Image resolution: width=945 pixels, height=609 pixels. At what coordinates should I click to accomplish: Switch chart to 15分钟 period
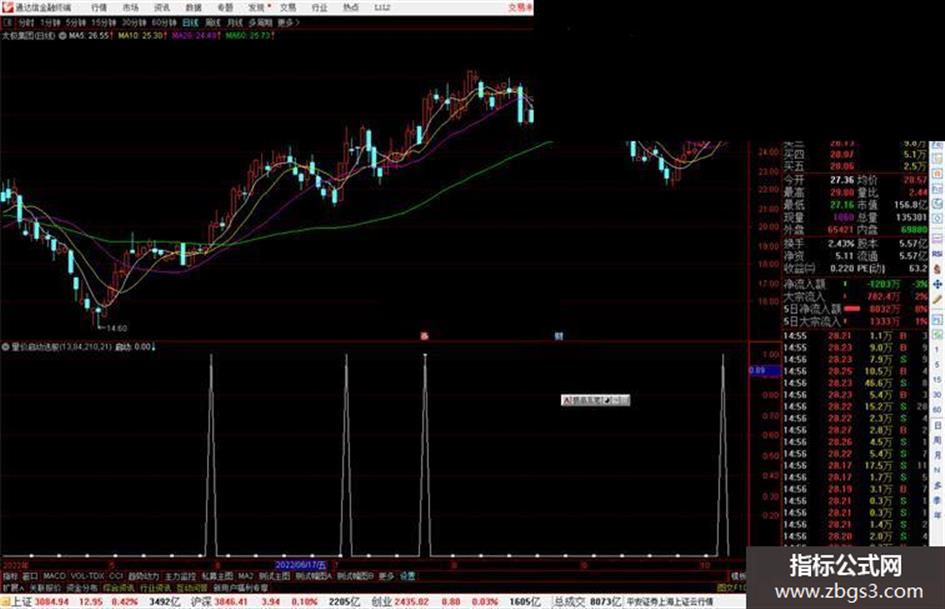(104, 22)
